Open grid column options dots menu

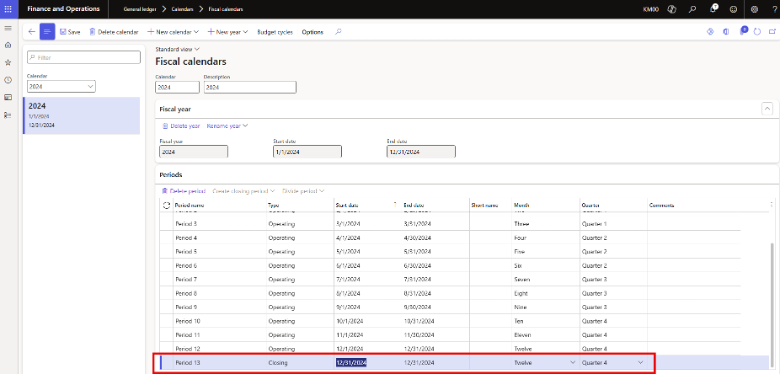(x=771, y=204)
